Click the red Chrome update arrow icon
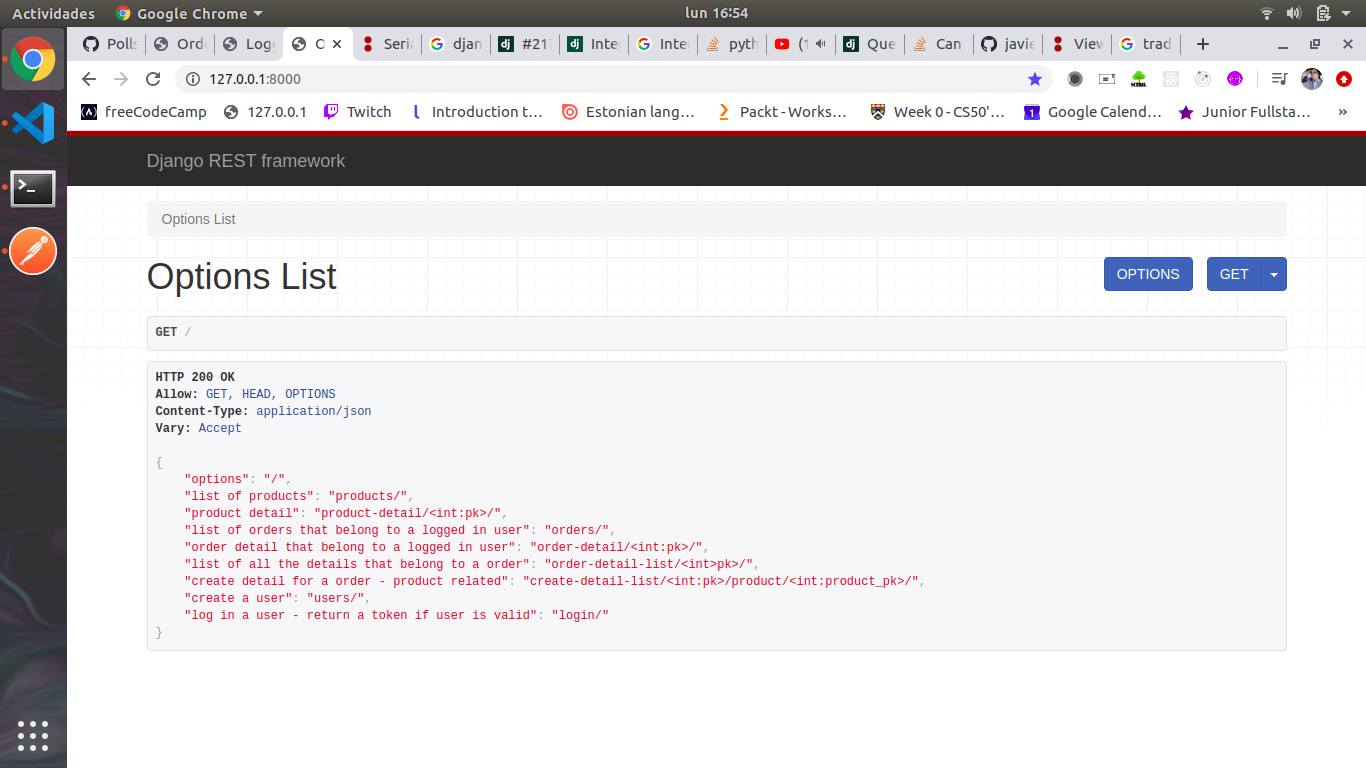The width and height of the screenshot is (1366, 768). [x=1344, y=79]
